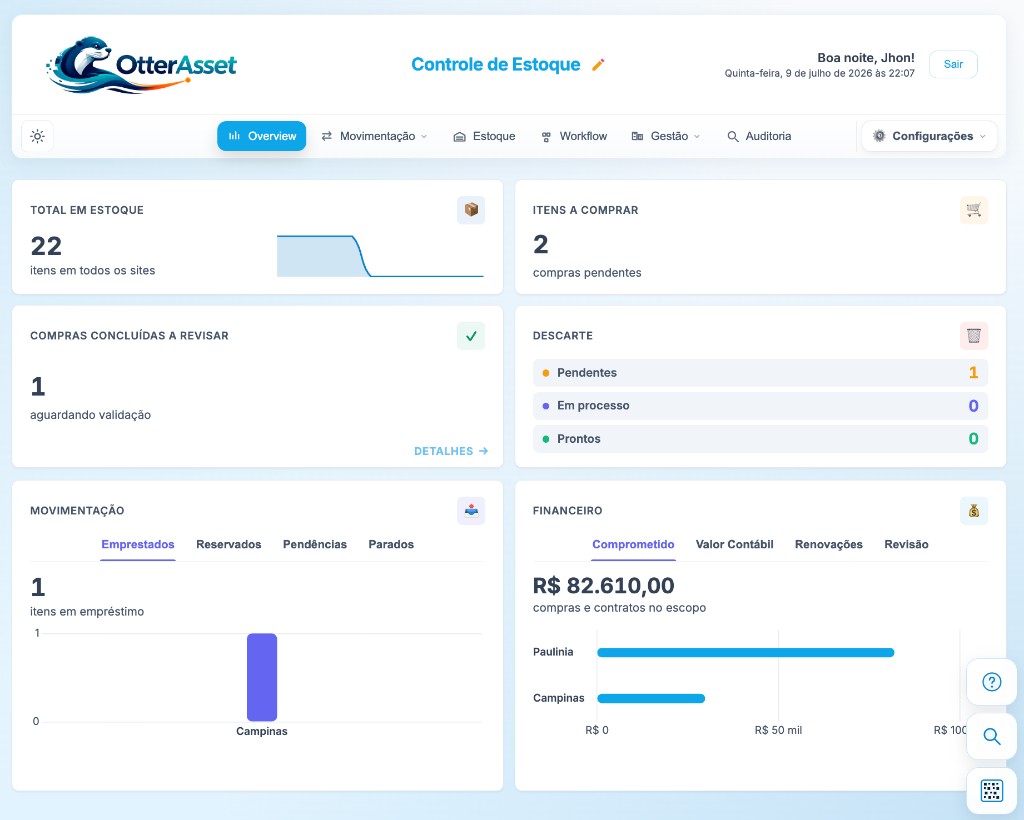The width and height of the screenshot is (1024, 820).
Task: Click the Campinas horizontal bar in Financeiro
Action: click(x=651, y=699)
